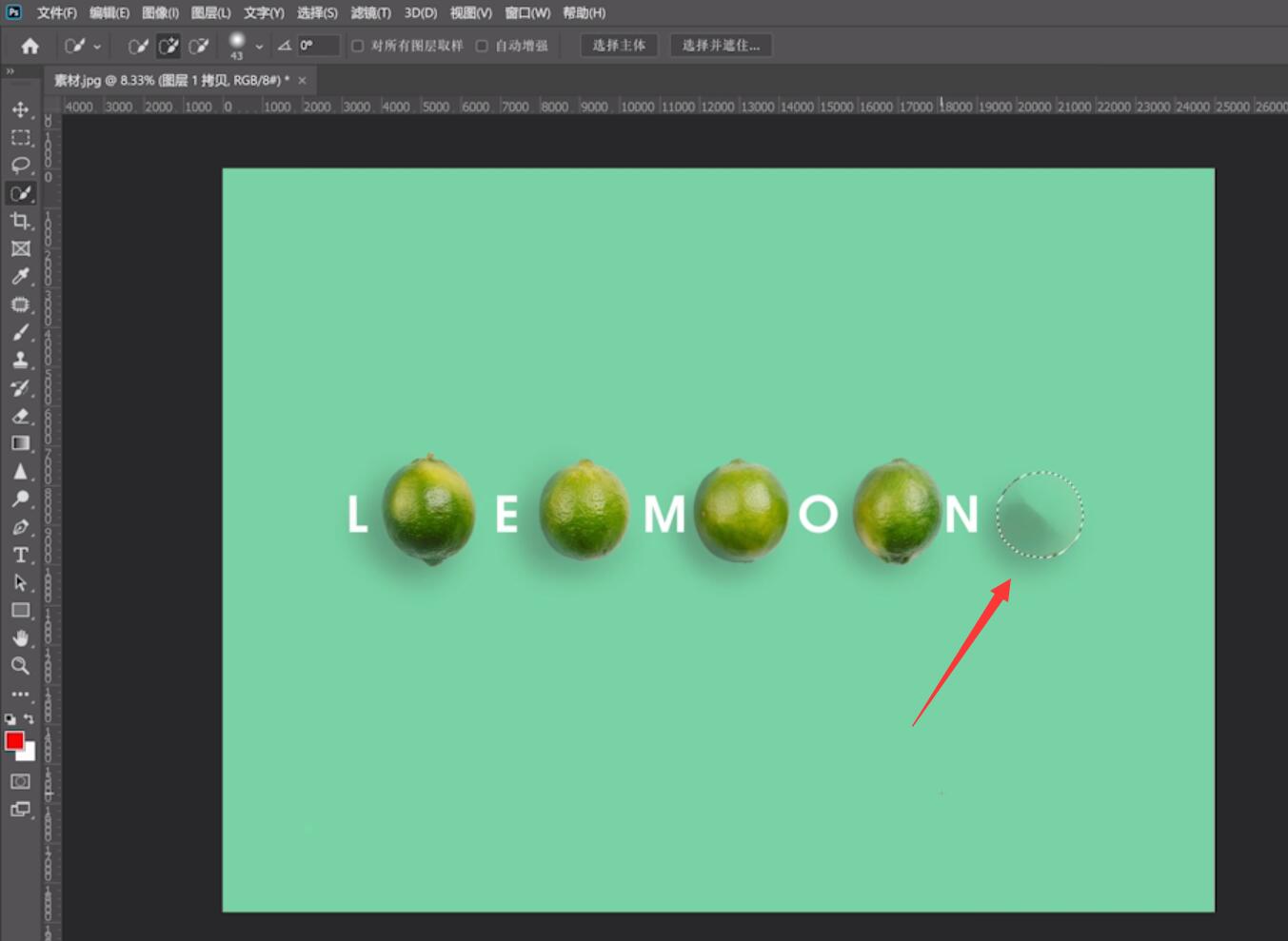The height and width of the screenshot is (941, 1288).
Task: Change screen mode icon
Action: [x=20, y=810]
